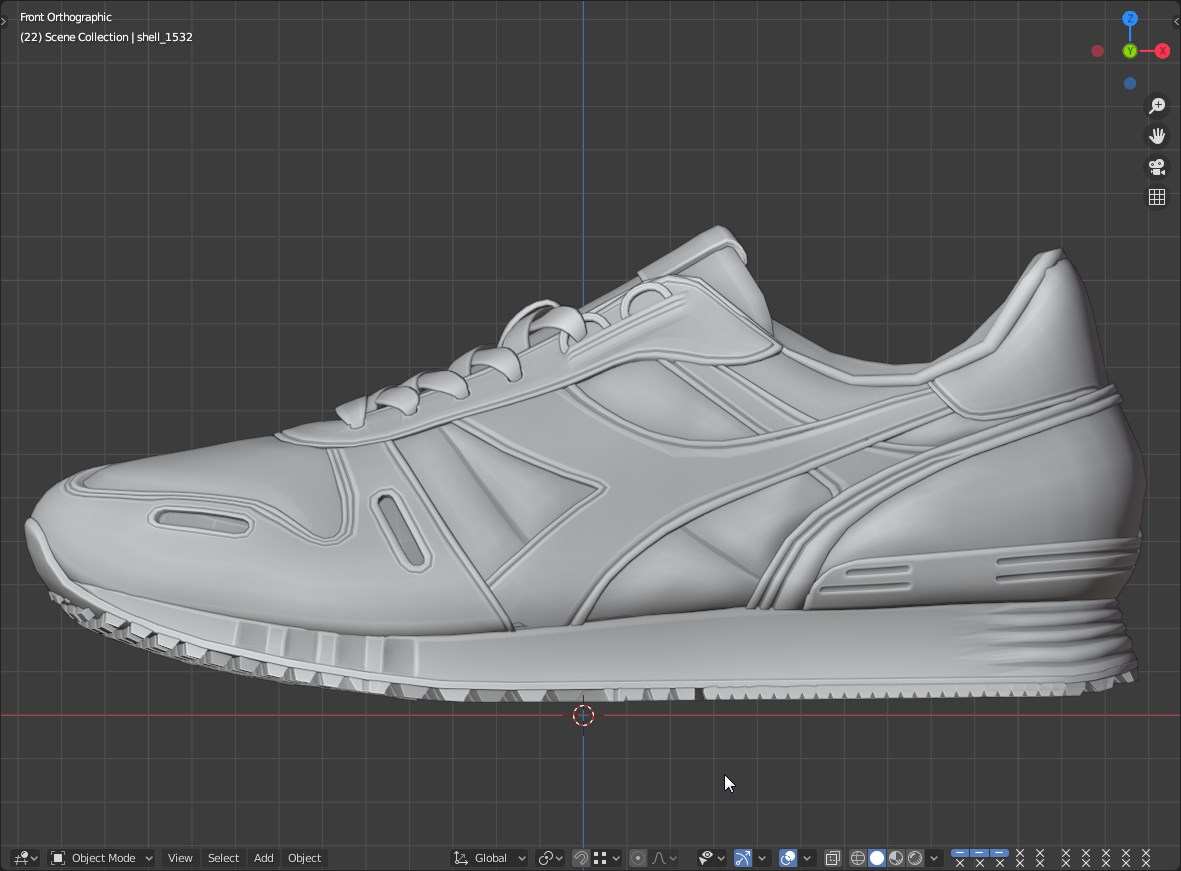Image resolution: width=1181 pixels, height=871 pixels.
Task: Toggle snapping magnet icon
Action: 581,858
